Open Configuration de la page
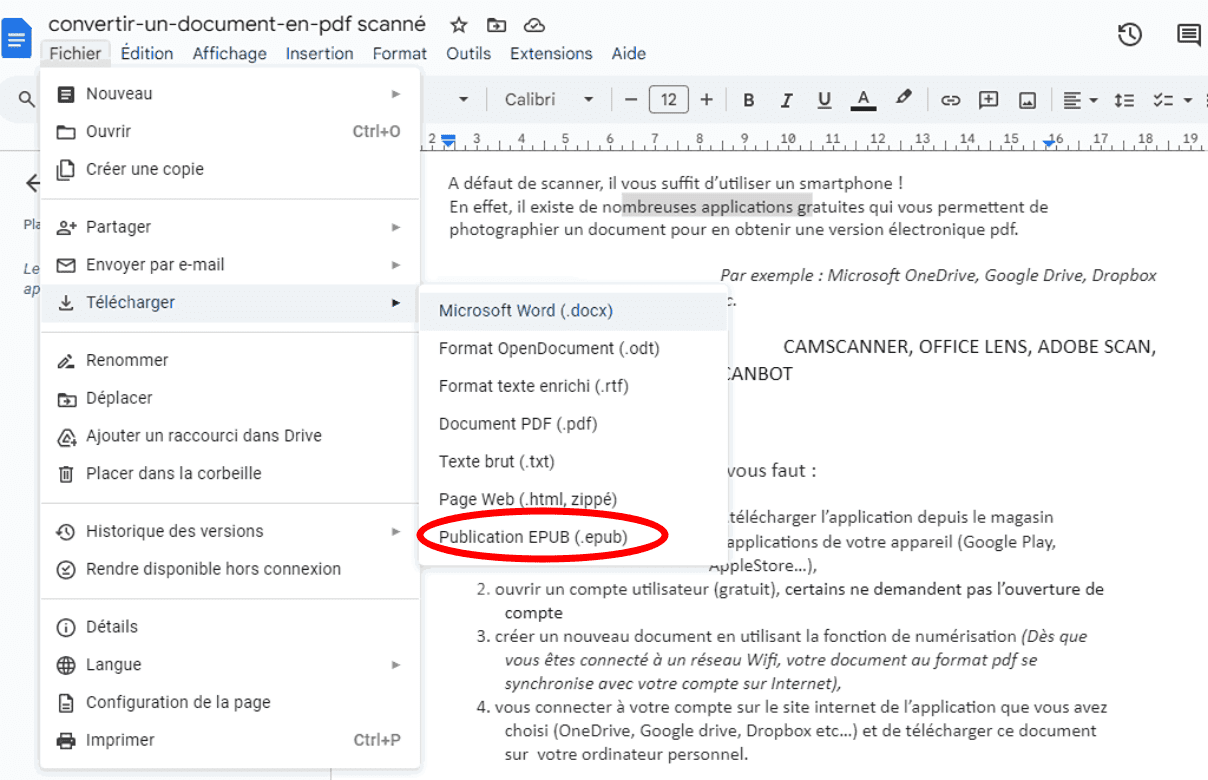 pos(230,703)
